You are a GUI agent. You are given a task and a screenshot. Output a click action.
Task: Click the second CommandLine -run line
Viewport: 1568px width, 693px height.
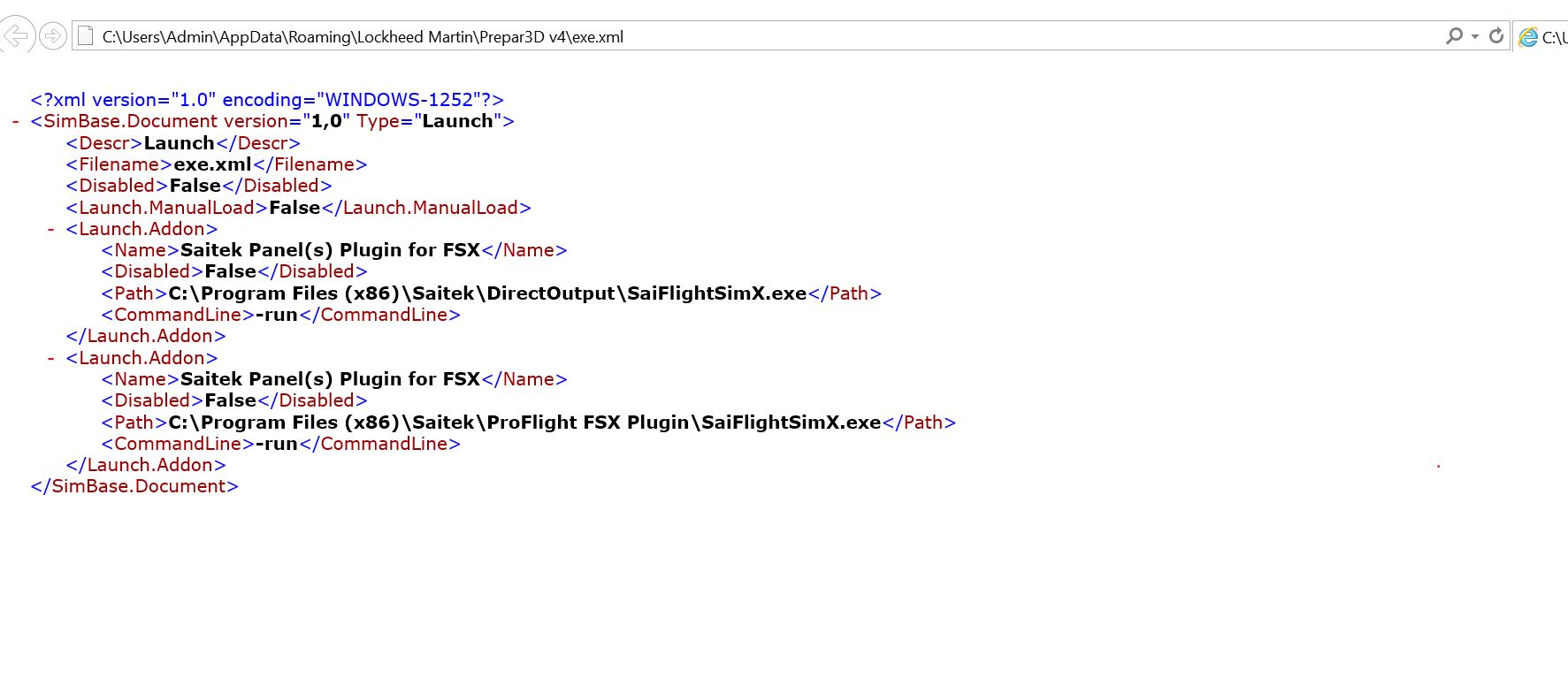280,444
